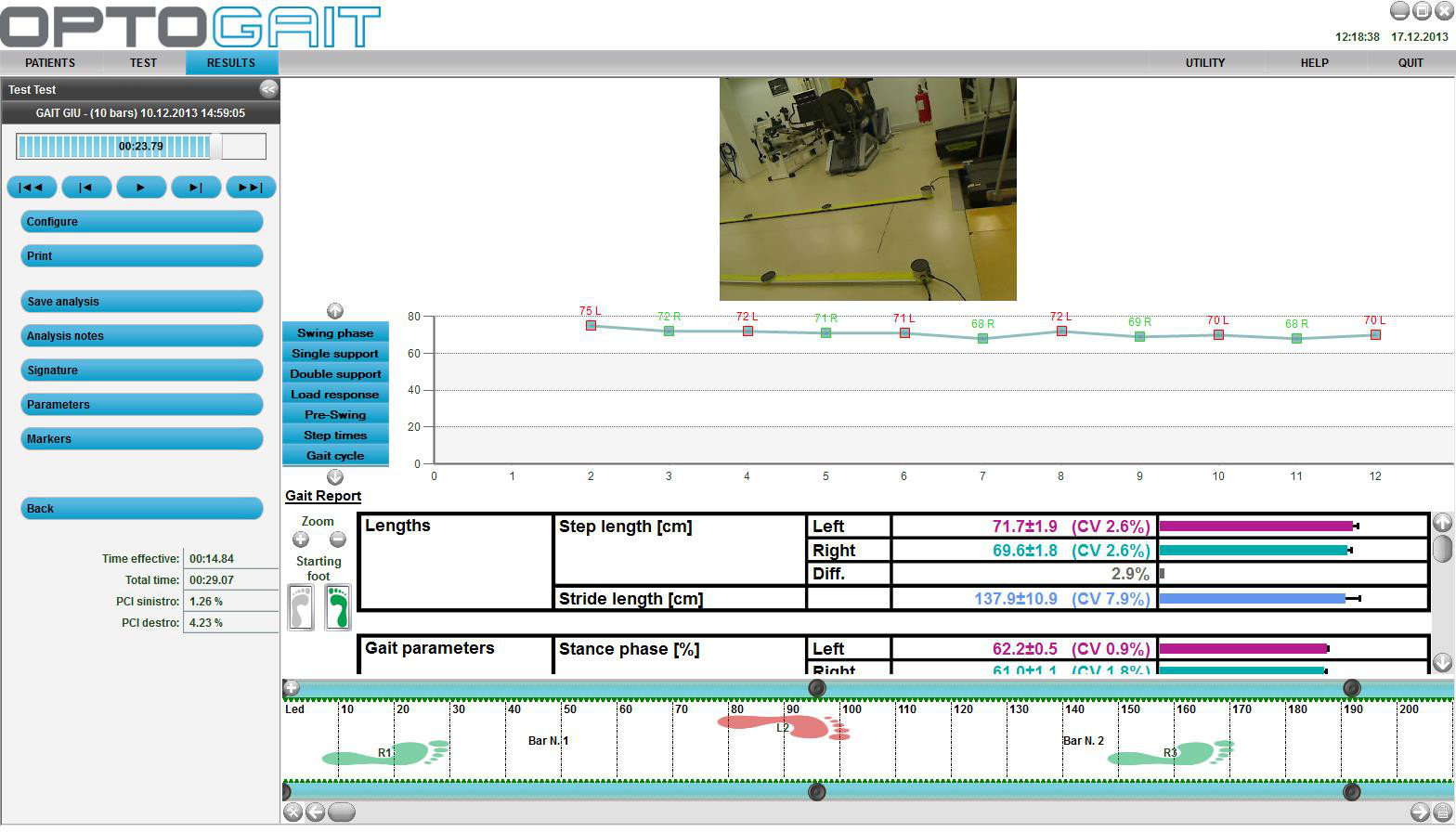
Task: Zoom out the gait report with minus icon
Action: [338, 539]
